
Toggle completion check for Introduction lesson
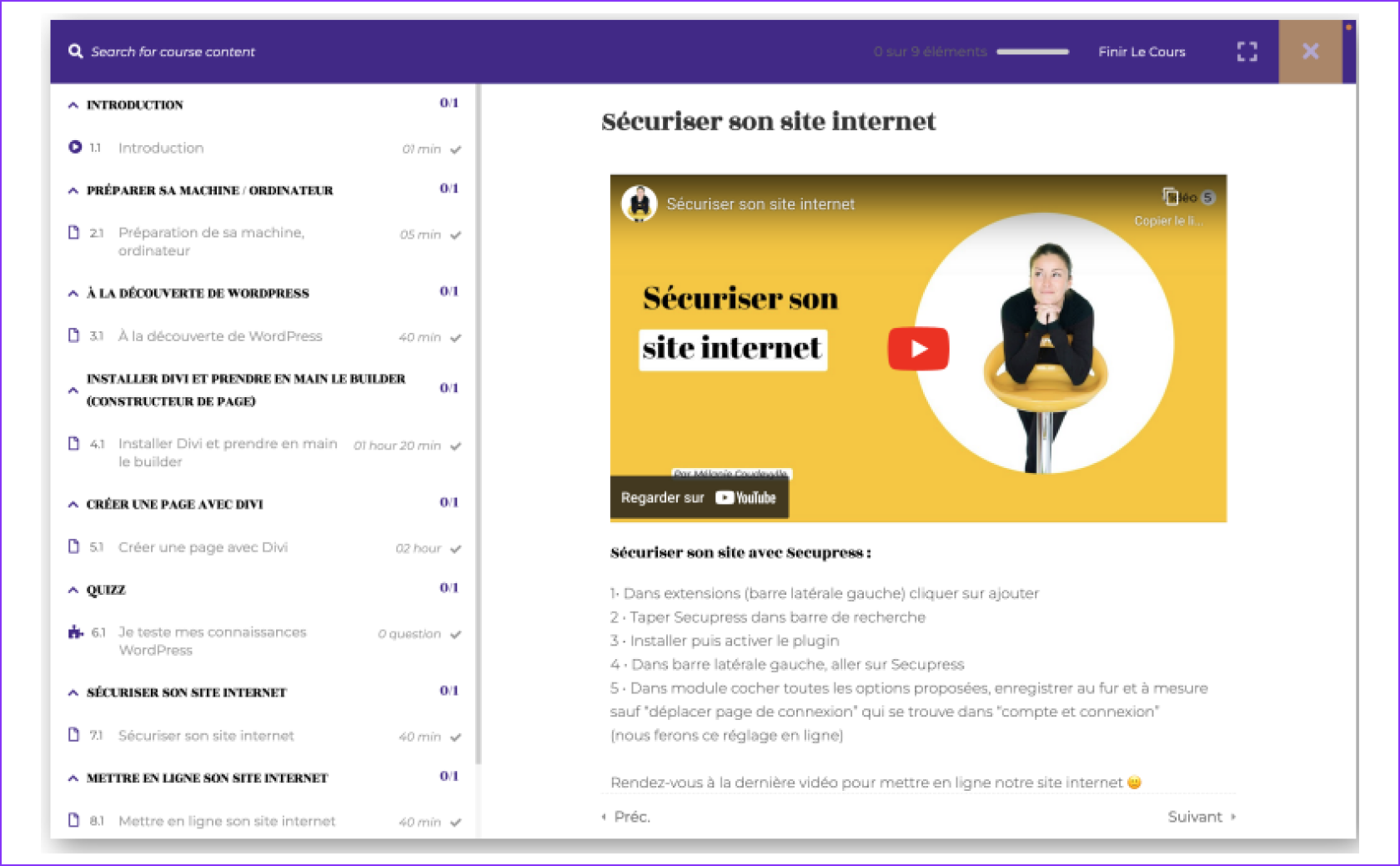coord(456,149)
